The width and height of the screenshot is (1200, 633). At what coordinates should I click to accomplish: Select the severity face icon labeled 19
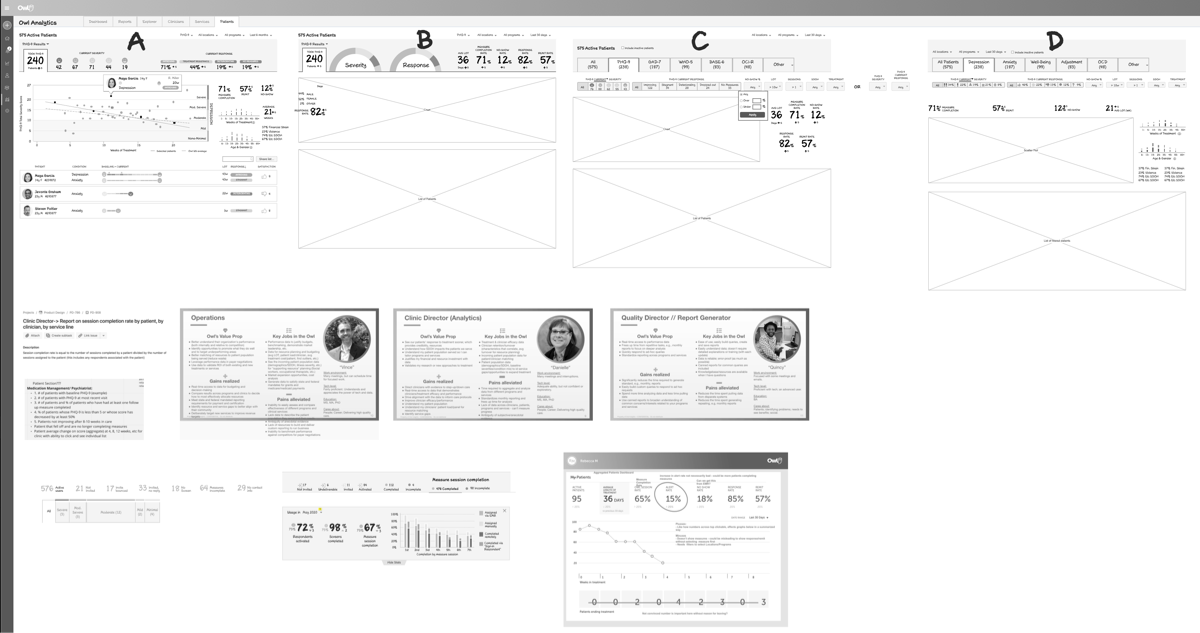pos(125,61)
